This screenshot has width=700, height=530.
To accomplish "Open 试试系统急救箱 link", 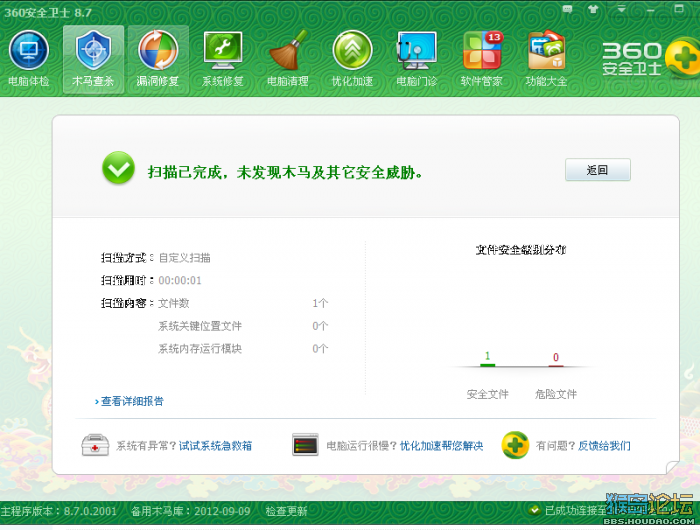I will [x=216, y=446].
